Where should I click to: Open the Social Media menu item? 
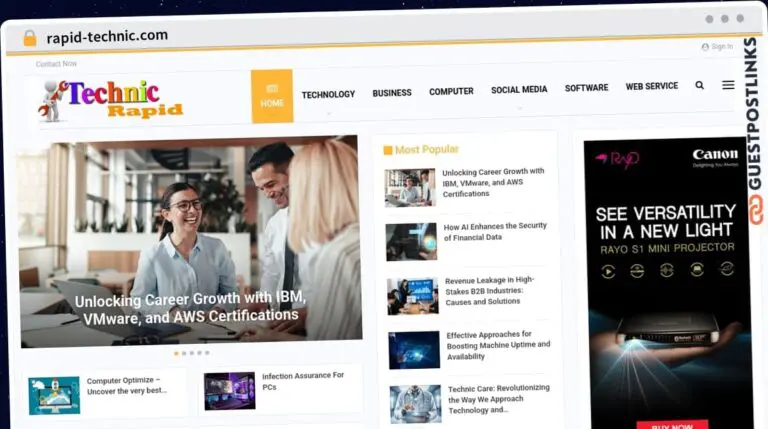point(519,90)
